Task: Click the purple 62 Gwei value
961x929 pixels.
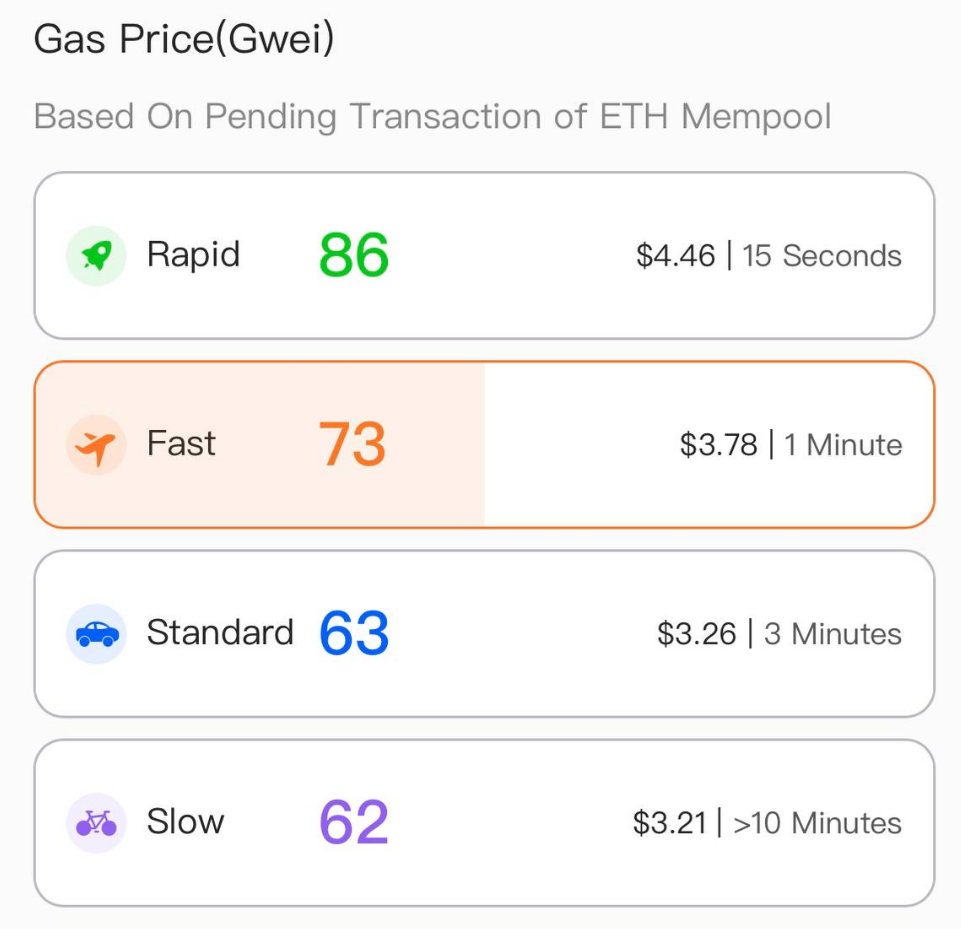Action: point(353,823)
